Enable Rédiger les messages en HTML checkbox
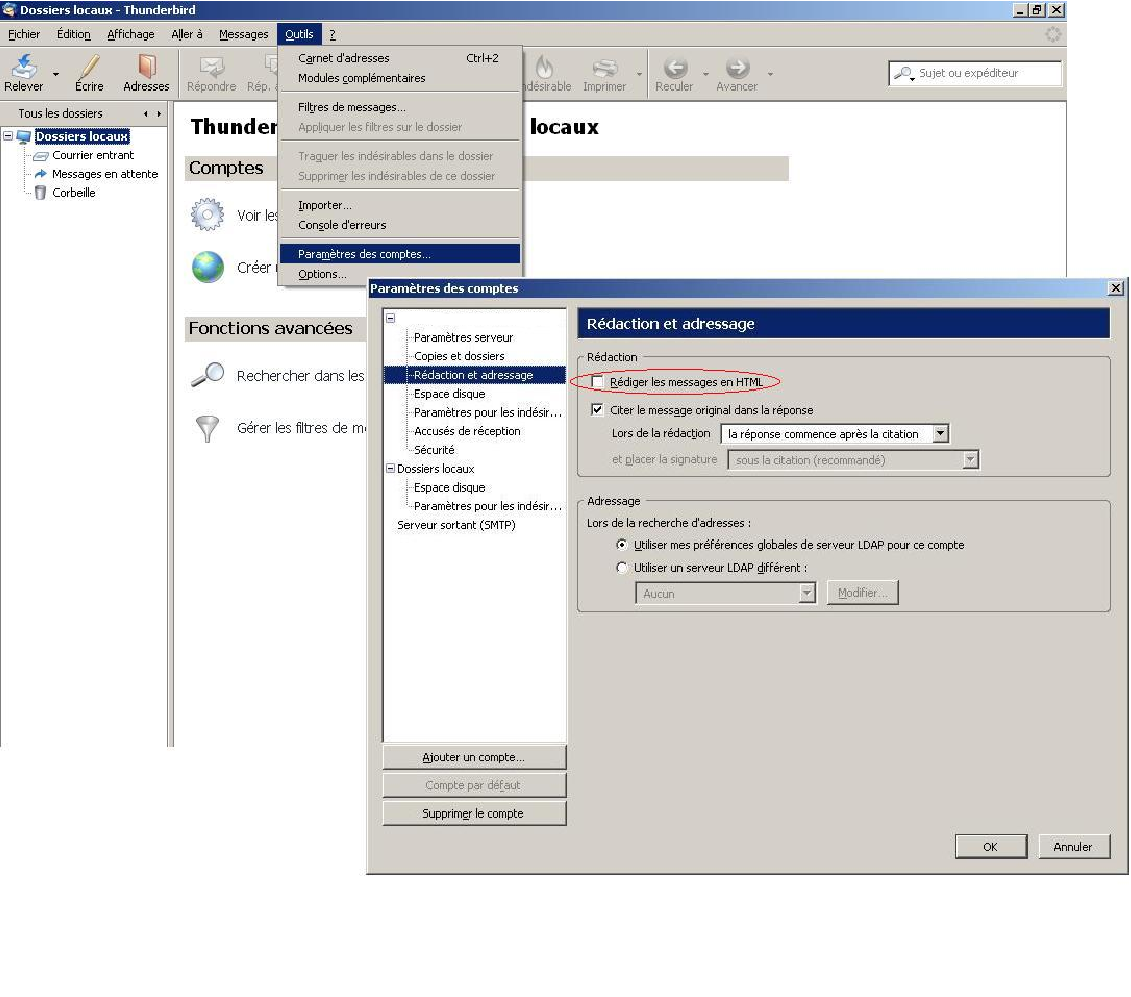Image resolution: width=1131 pixels, height=997 pixels. click(597, 382)
